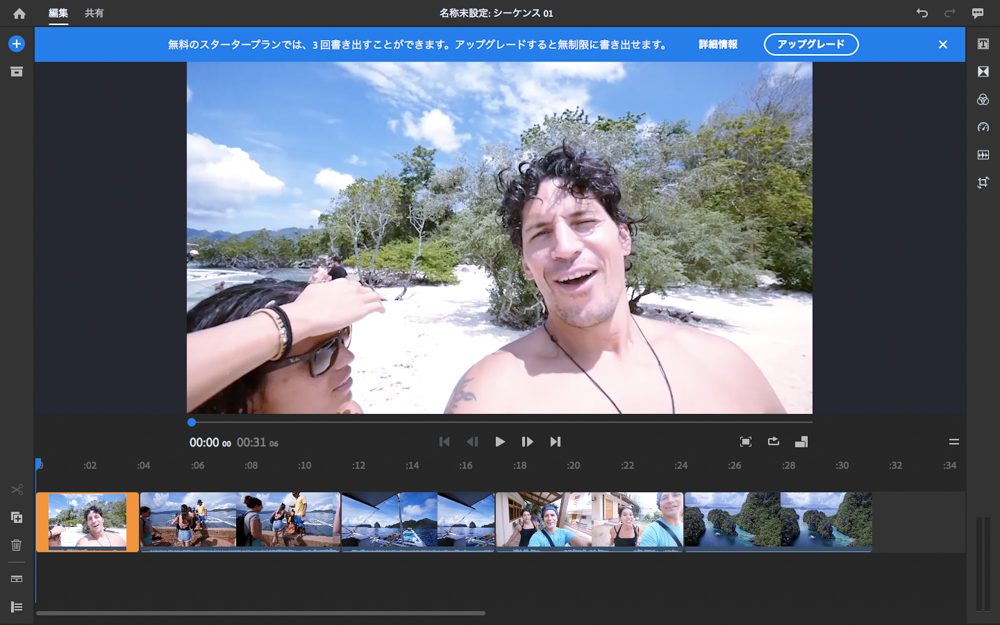This screenshot has width=1000, height=625.
Task: Toggle track controls icon
Action: (x=17, y=579)
